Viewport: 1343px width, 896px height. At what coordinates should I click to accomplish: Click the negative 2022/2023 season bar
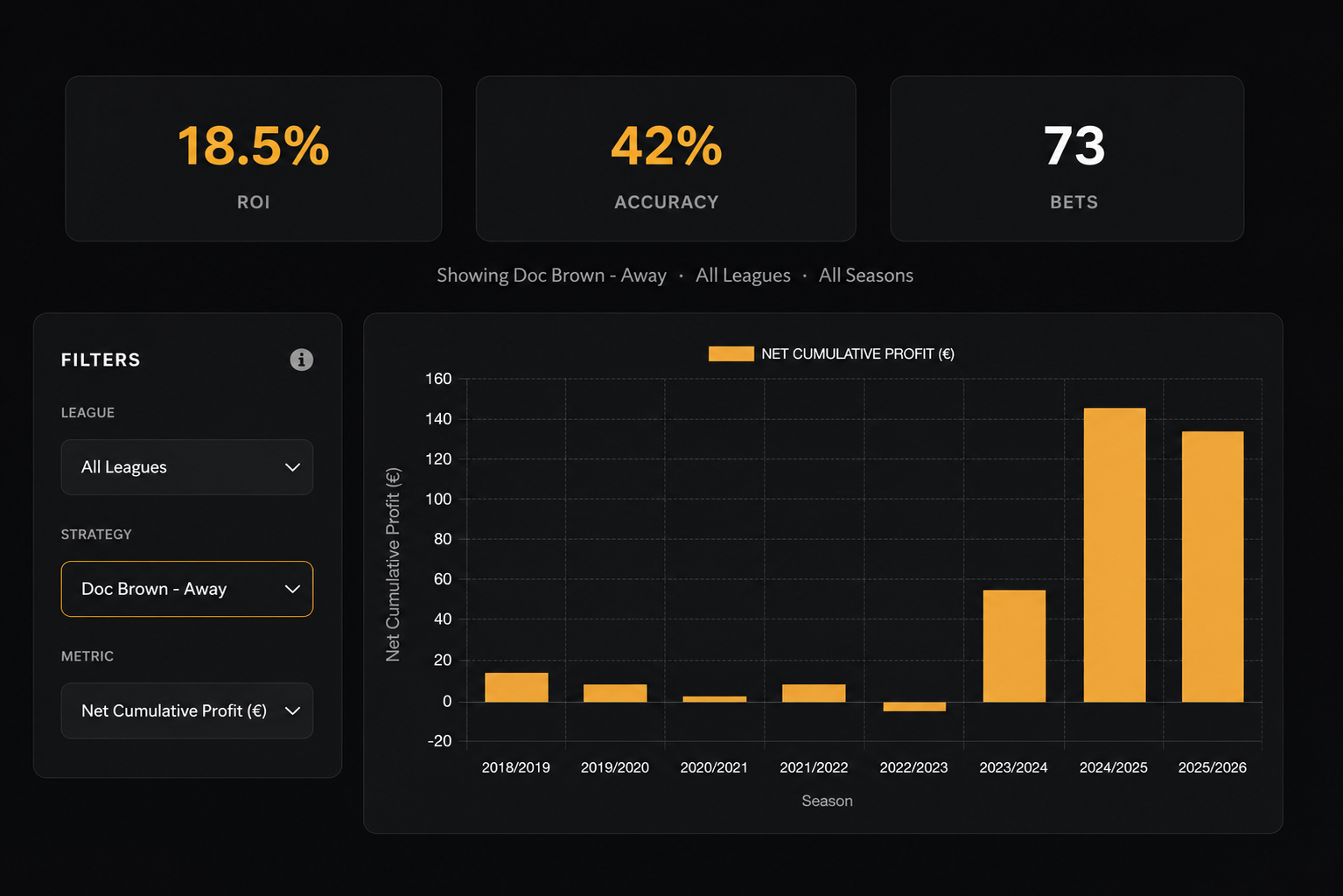(x=914, y=706)
